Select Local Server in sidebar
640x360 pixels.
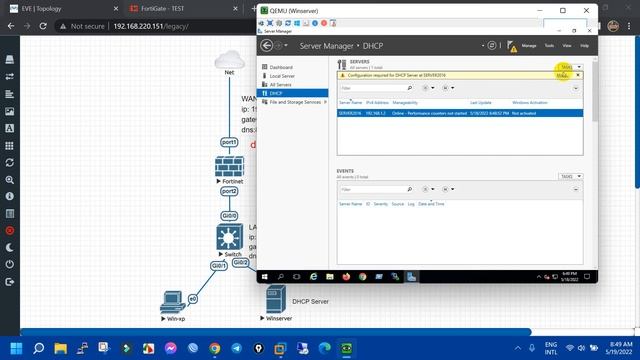282,76
